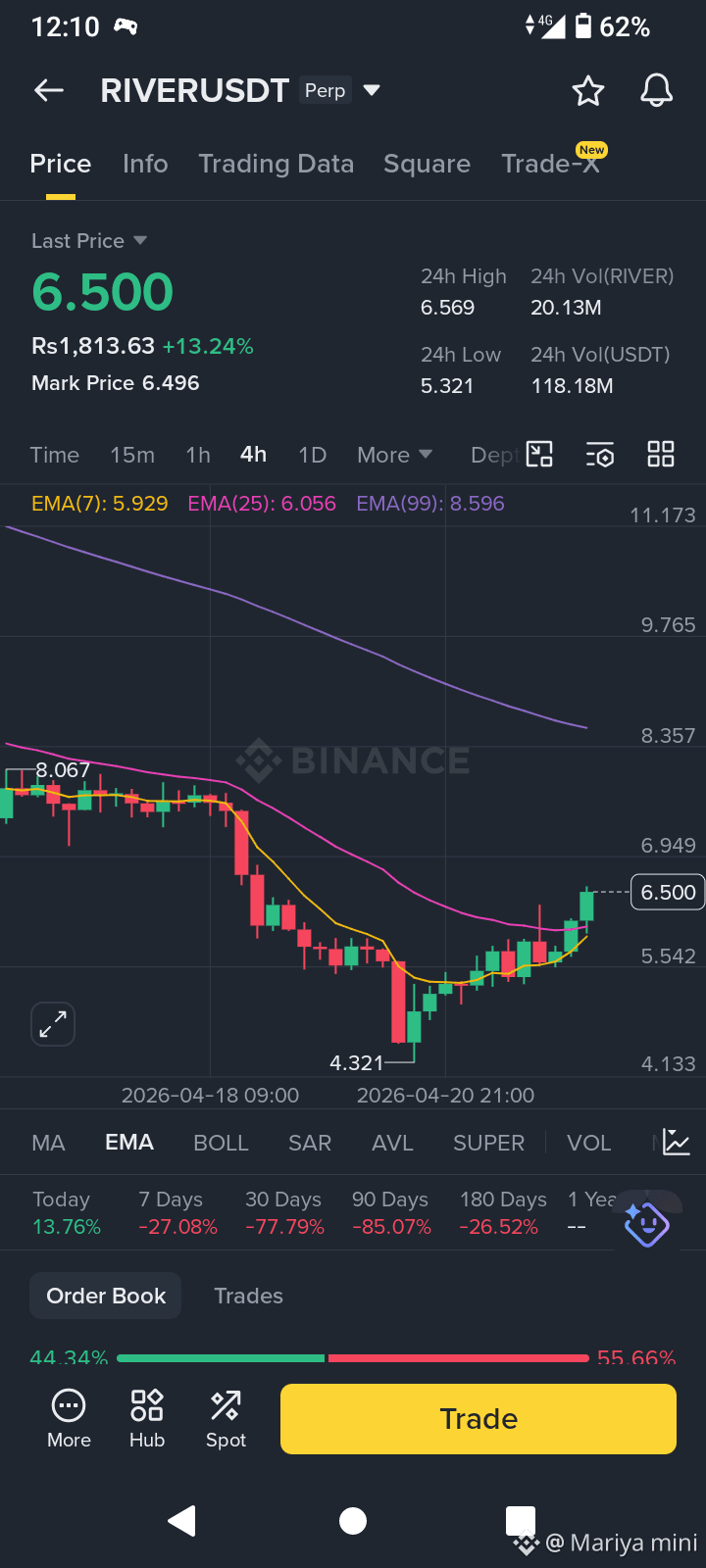
Task: Tap Android recent apps button
Action: (520, 1521)
